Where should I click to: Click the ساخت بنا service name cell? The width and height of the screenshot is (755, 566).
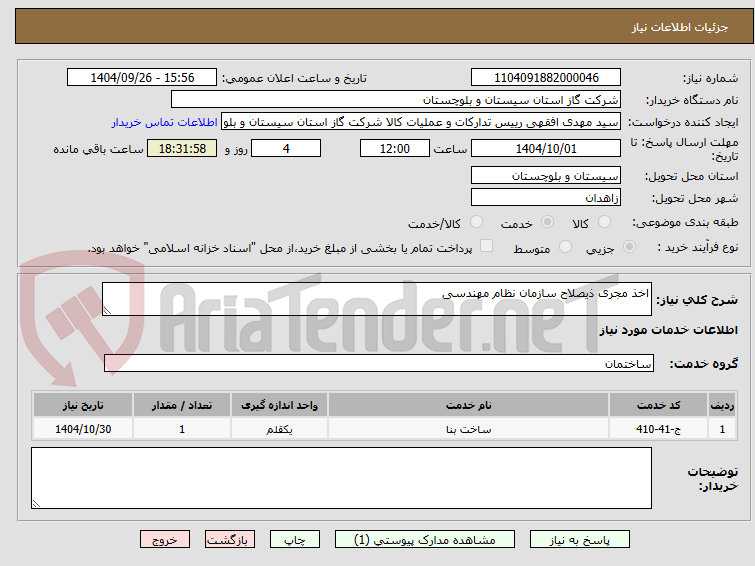point(469,429)
